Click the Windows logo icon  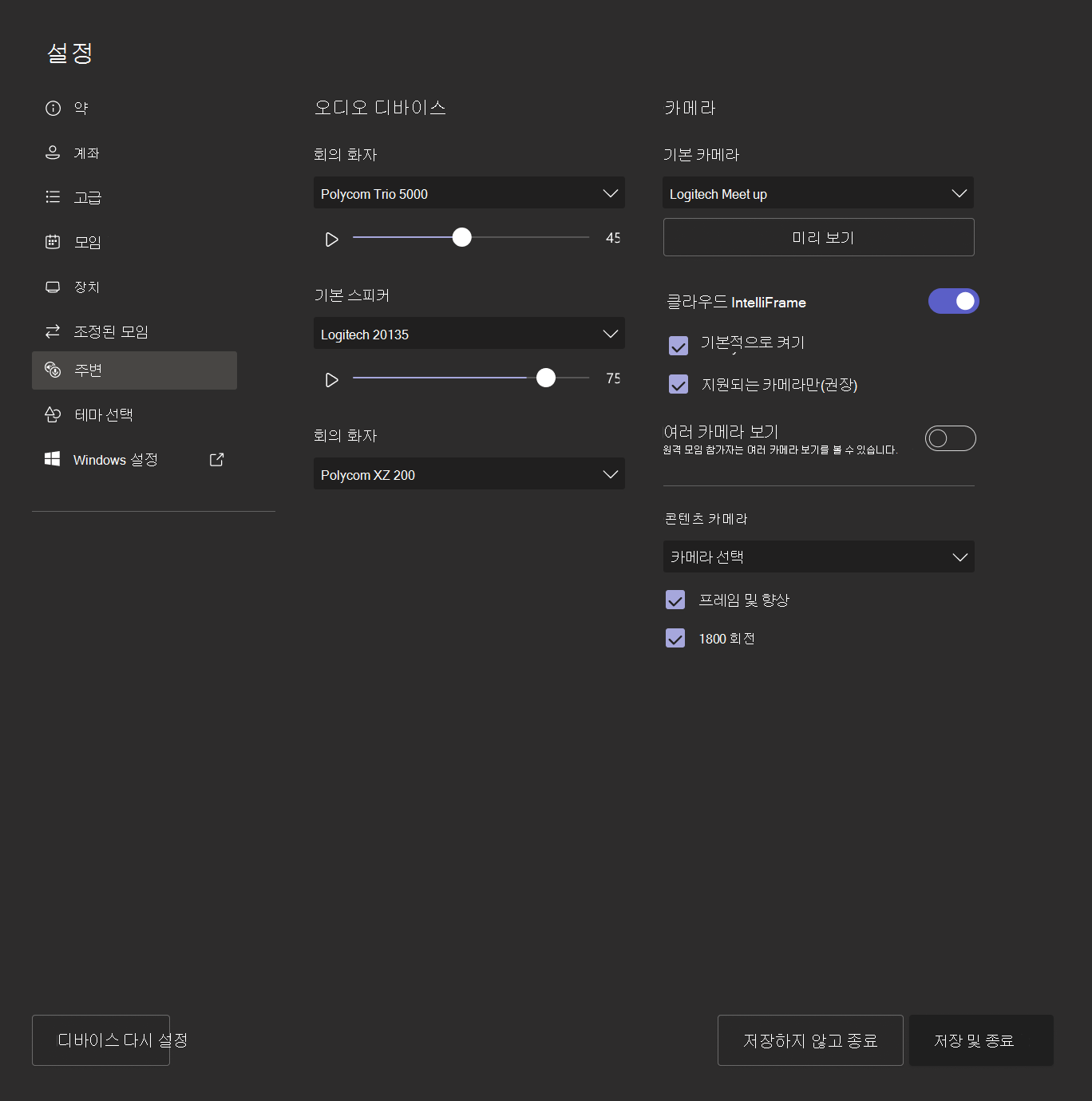pyautogui.click(x=53, y=459)
